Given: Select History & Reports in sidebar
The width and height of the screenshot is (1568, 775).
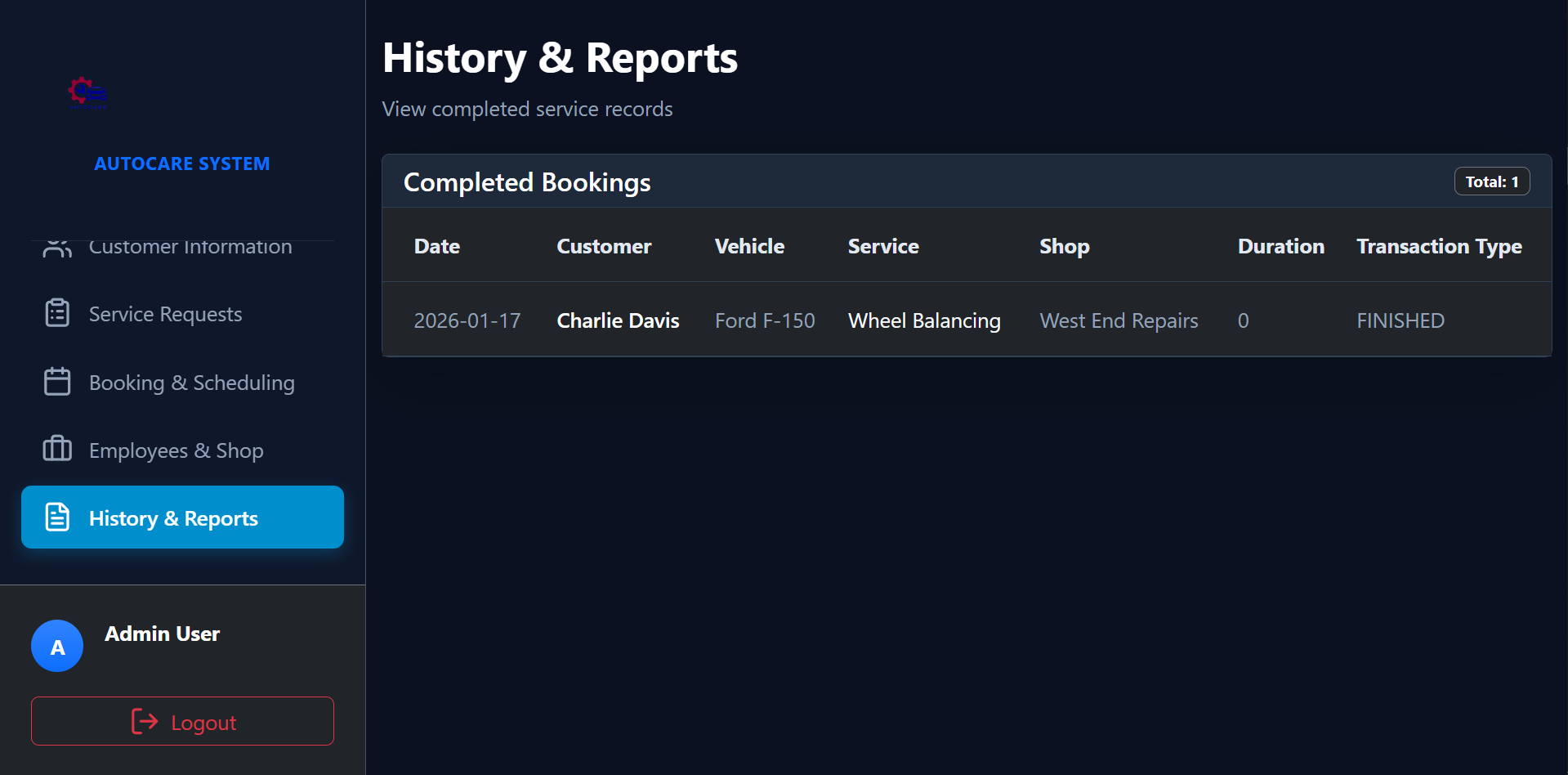Looking at the screenshot, I should [x=182, y=517].
